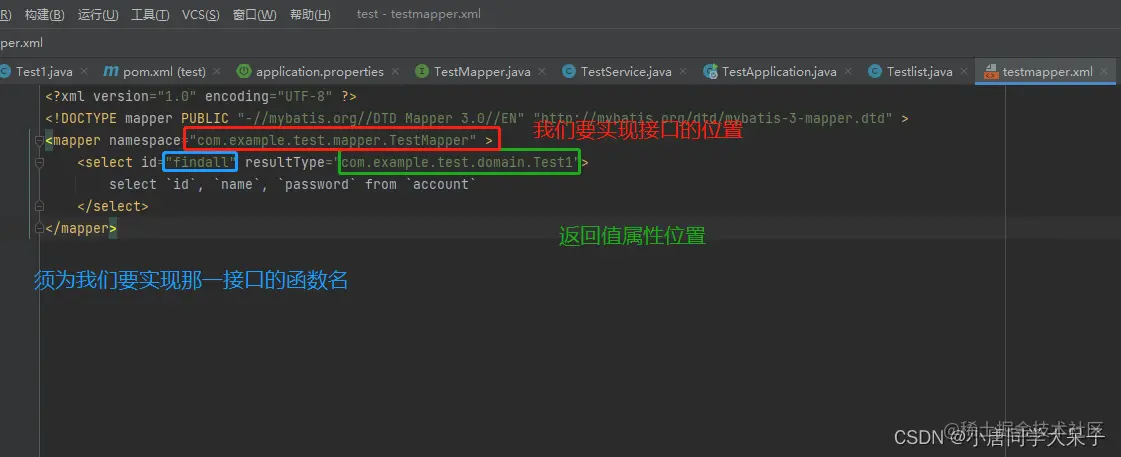Switch to the TestApplication.java tab
The image size is (1121, 457).
779,72
